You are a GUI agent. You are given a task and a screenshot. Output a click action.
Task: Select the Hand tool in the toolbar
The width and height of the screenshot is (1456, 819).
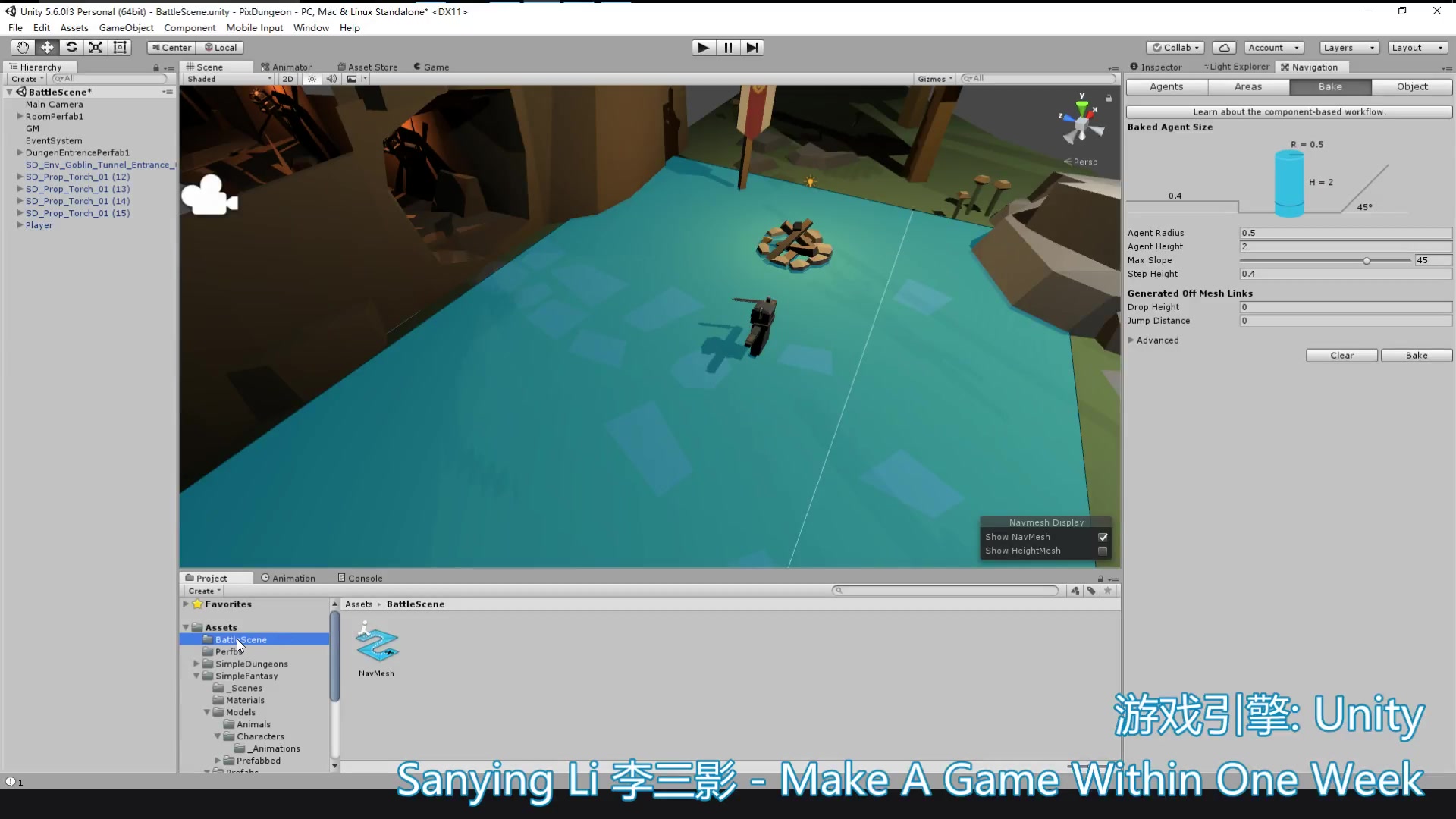[21, 47]
